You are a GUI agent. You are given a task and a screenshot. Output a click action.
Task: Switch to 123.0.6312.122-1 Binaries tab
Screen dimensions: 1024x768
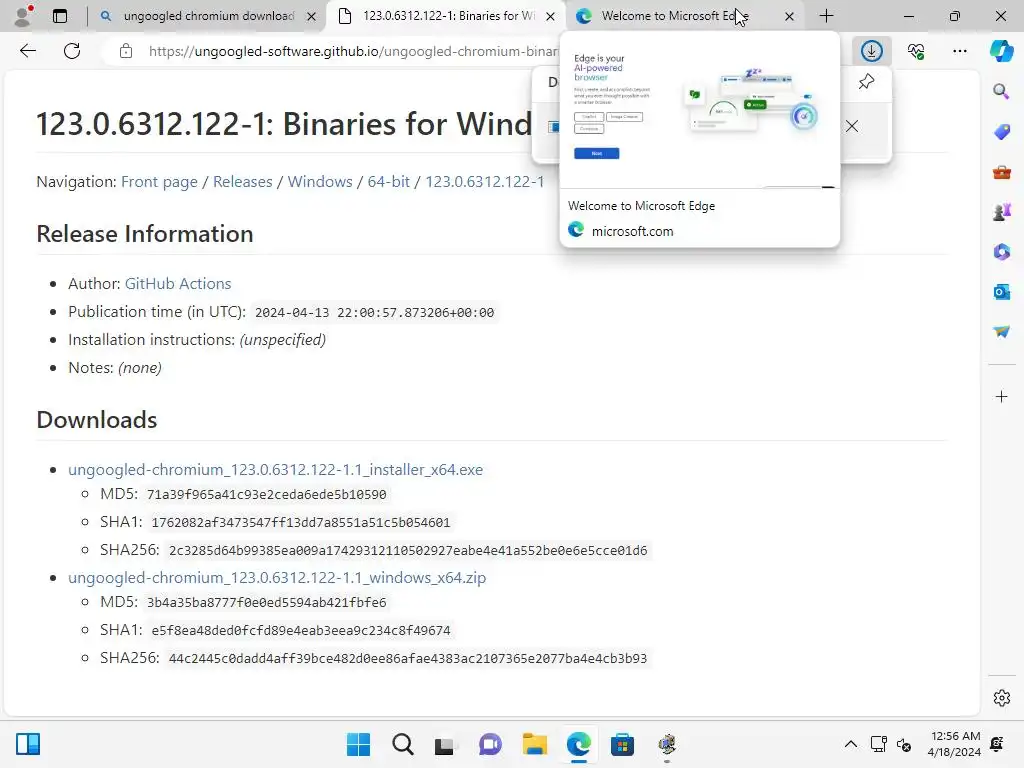(x=447, y=16)
